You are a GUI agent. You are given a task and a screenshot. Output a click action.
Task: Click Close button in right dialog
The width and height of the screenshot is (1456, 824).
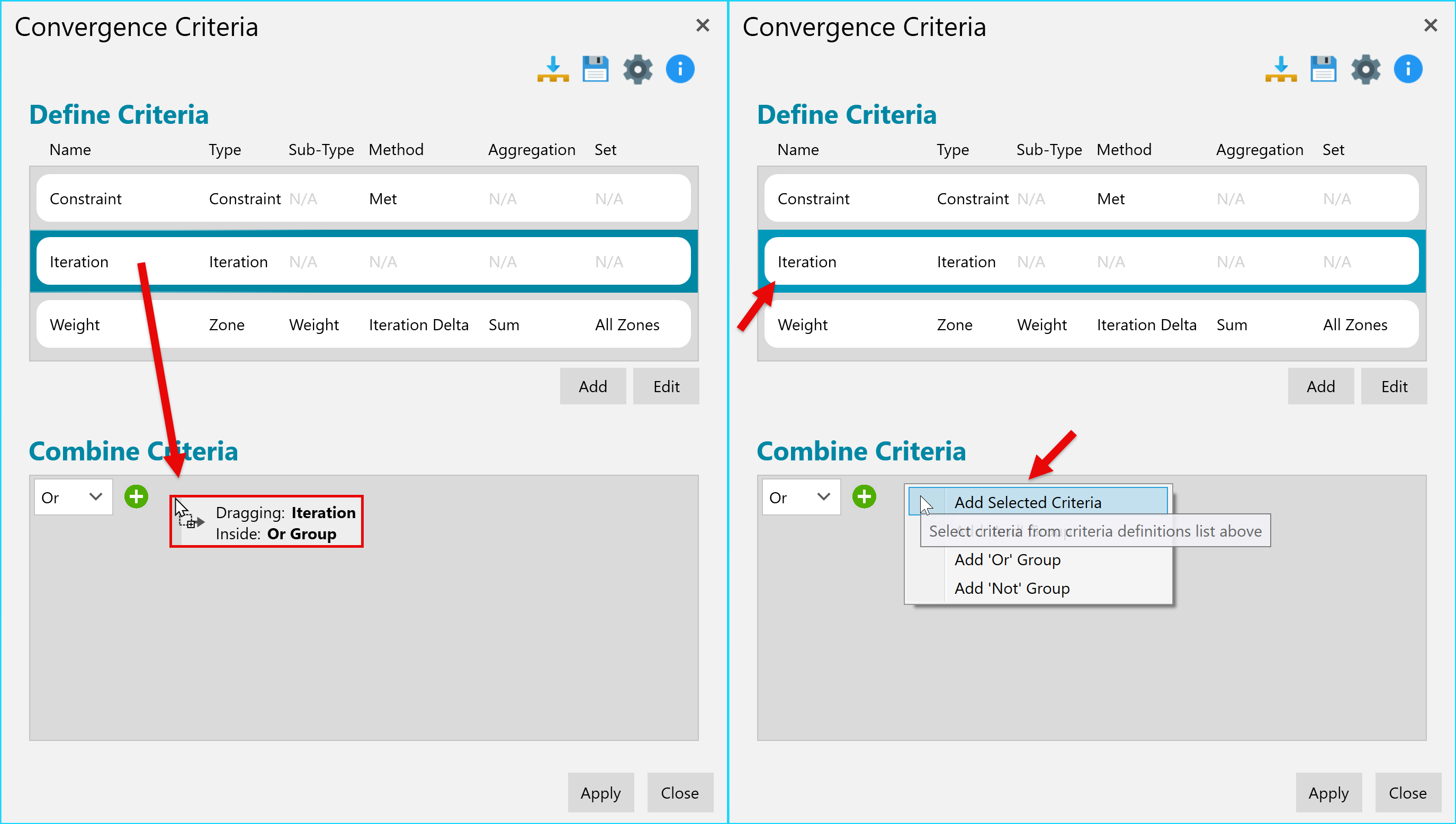(x=1408, y=793)
